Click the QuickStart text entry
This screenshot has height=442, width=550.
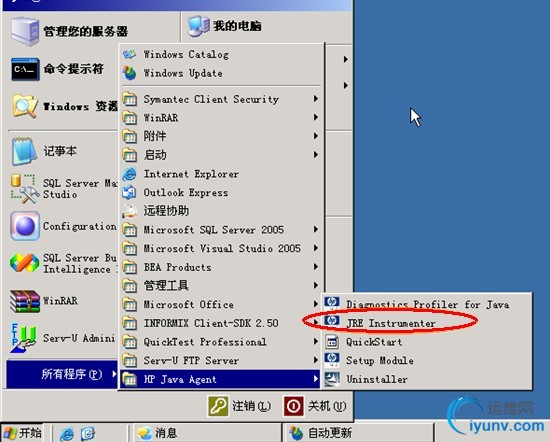coord(374,342)
